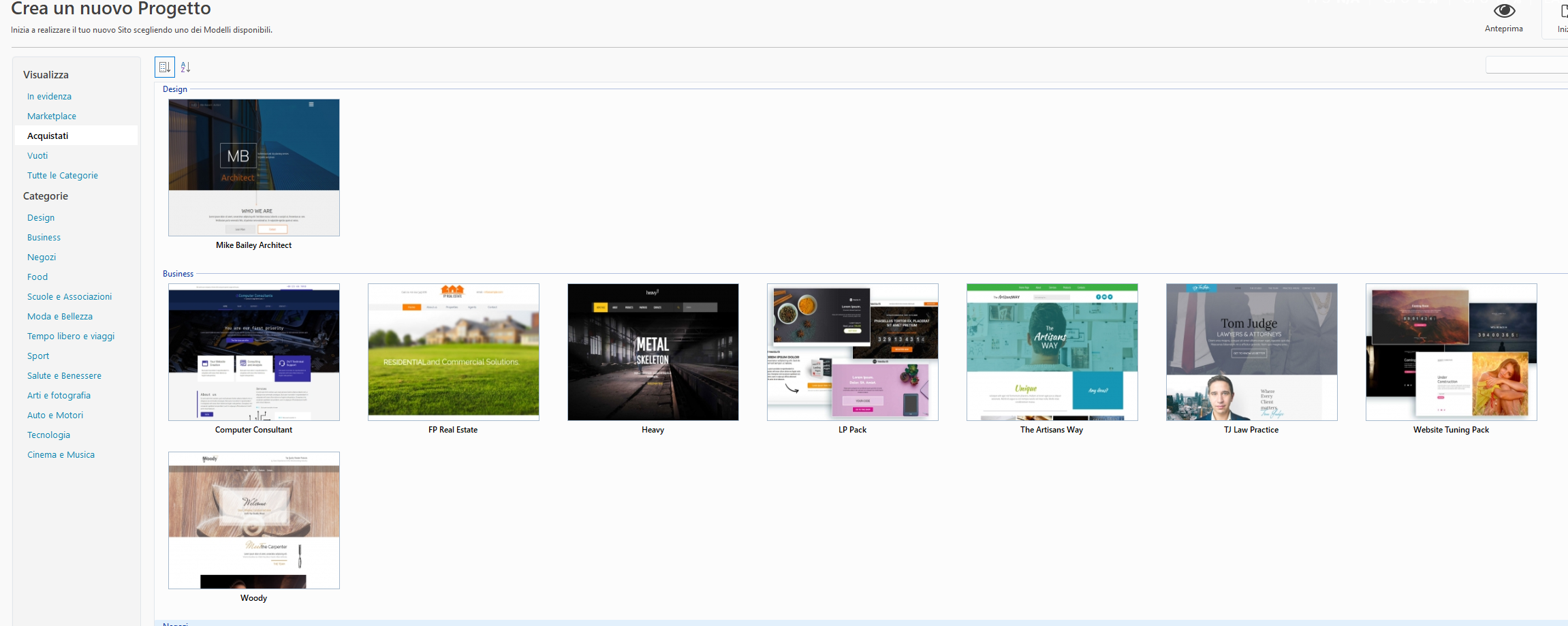Image resolution: width=1568 pixels, height=626 pixels.
Task: Select the LP Pack template
Action: click(x=852, y=352)
